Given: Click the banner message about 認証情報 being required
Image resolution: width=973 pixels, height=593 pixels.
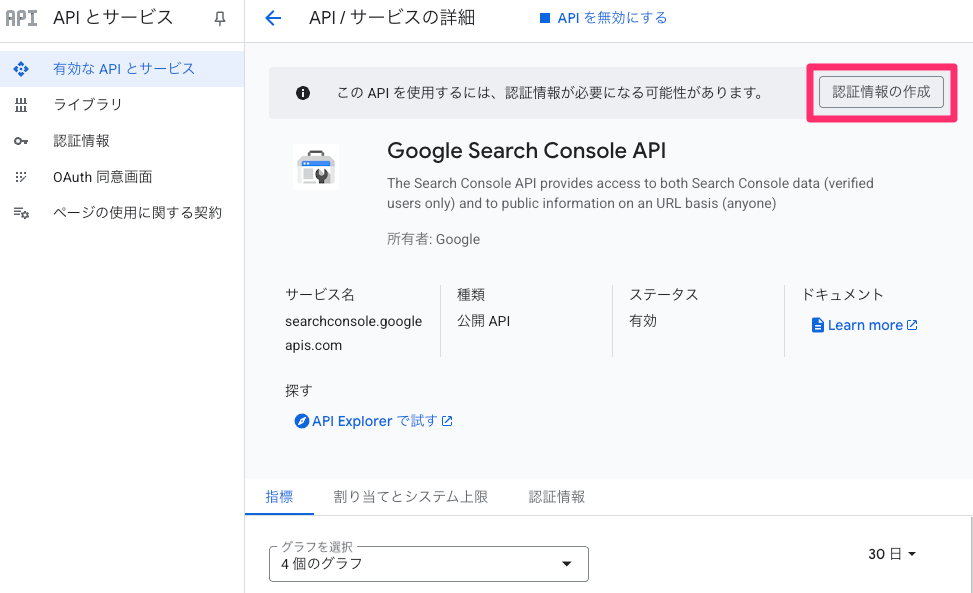Looking at the screenshot, I should coord(550,93).
